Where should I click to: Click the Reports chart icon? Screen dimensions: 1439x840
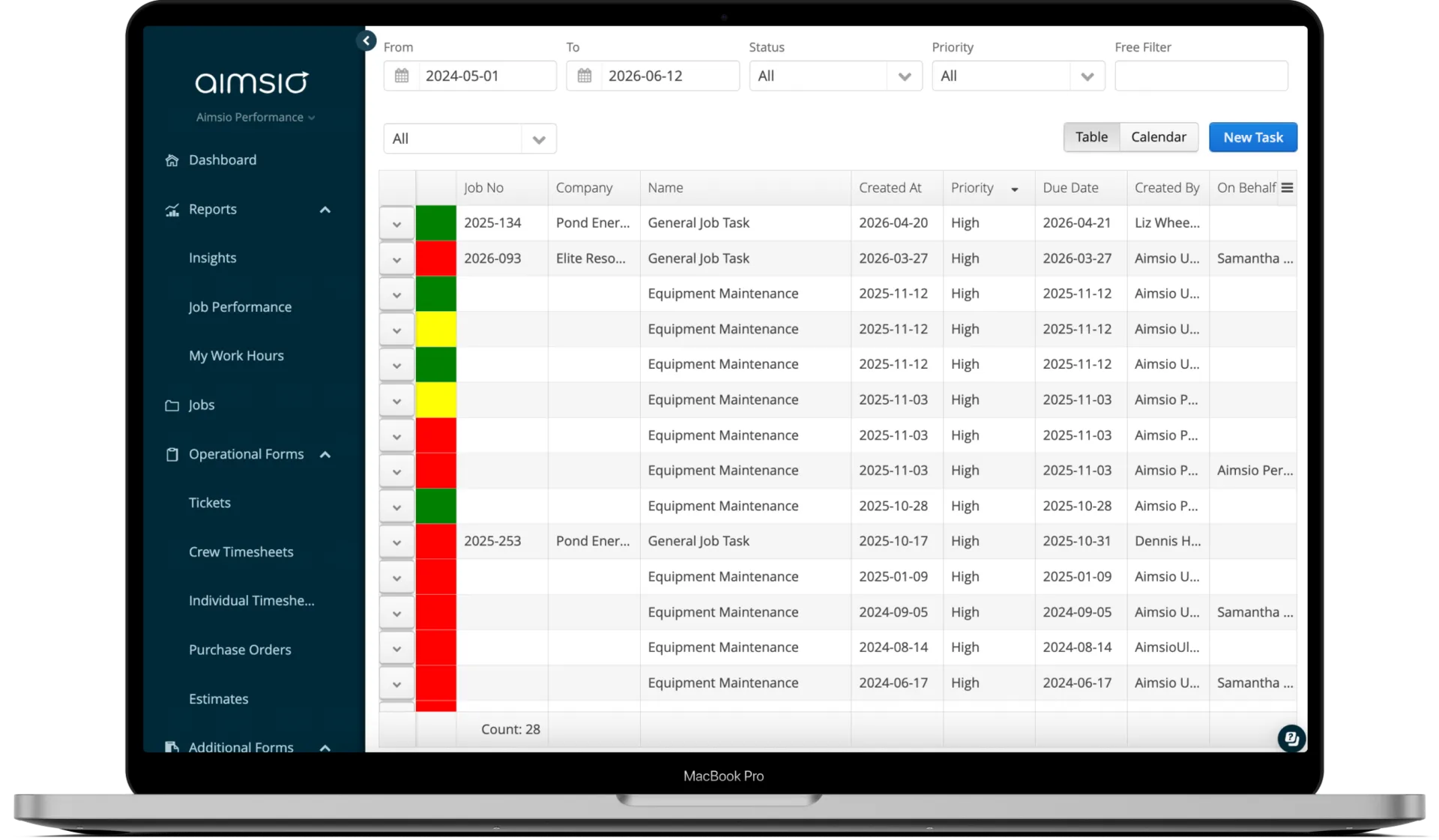coord(172,210)
